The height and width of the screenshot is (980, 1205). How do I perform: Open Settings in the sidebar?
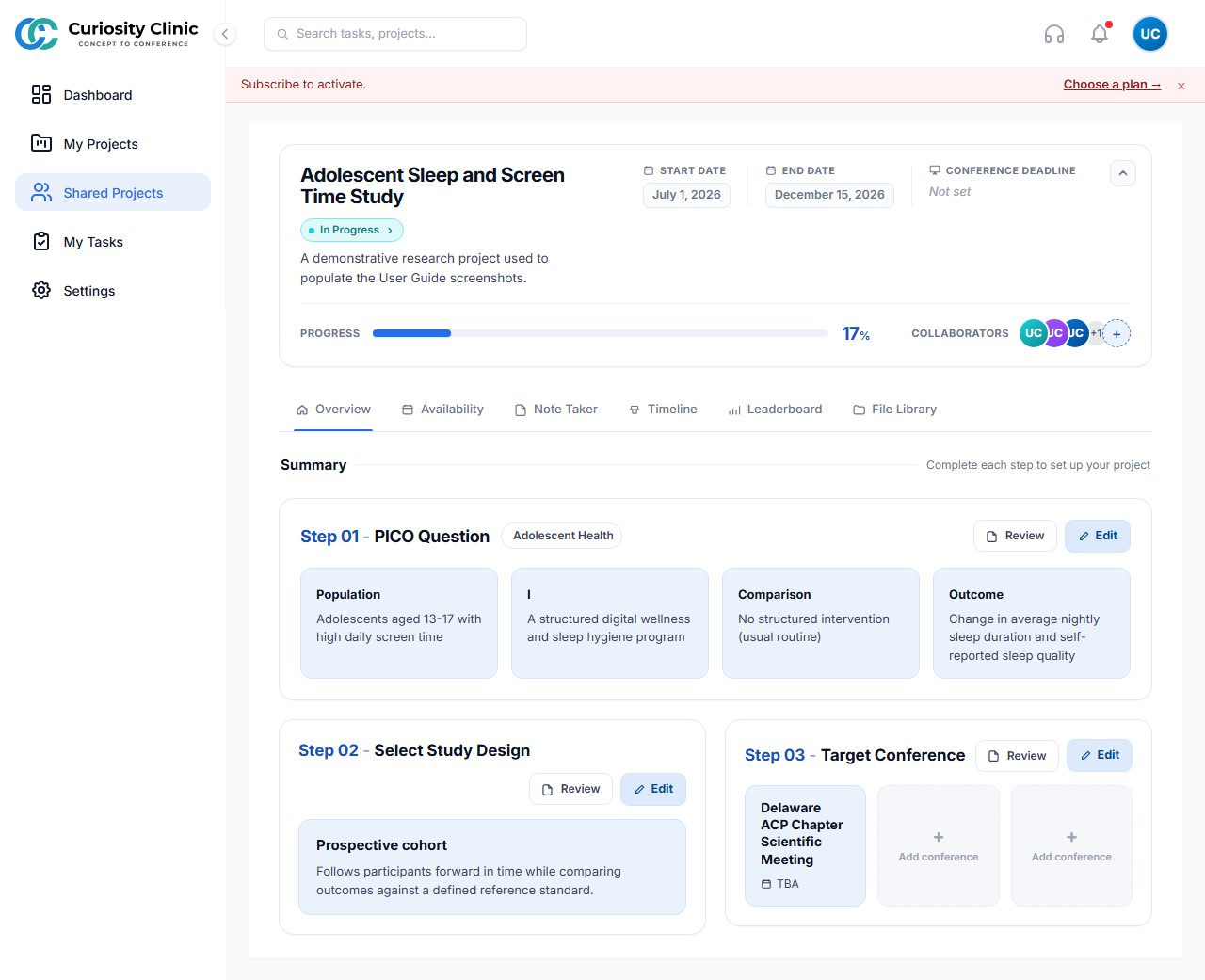click(x=113, y=291)
